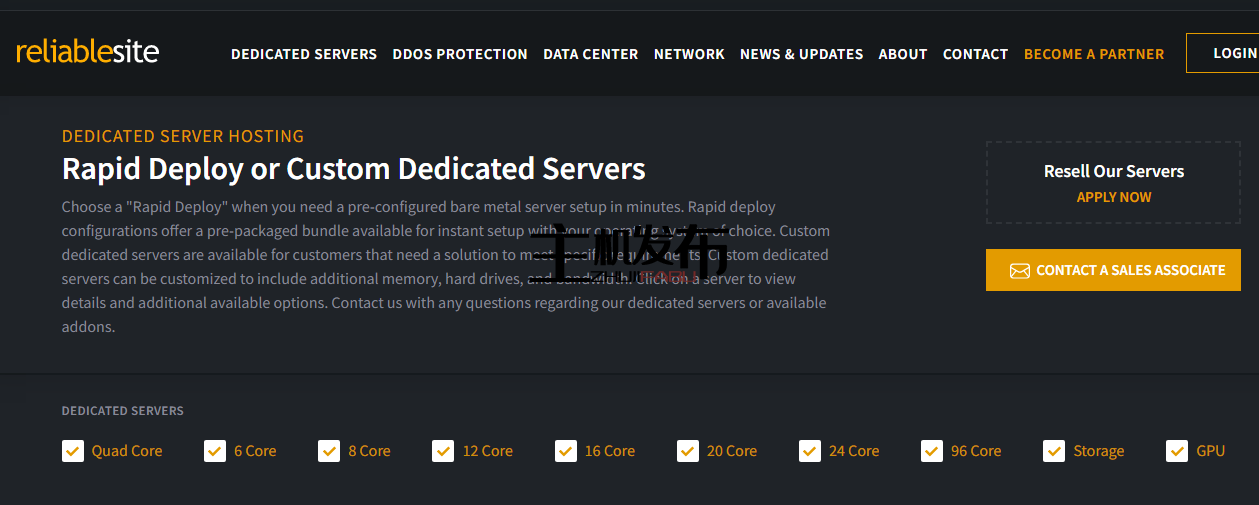The image size is (1259, 505).
Task: Click envelope icon on Contact Sales button
Action: coord(1019,271)
